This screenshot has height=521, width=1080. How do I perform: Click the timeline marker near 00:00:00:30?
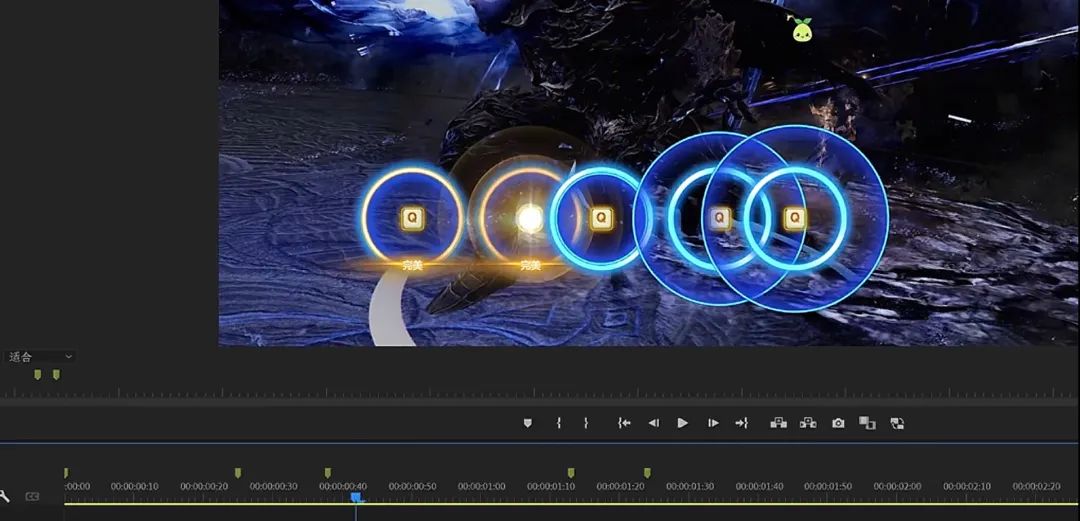click(238, 473)
